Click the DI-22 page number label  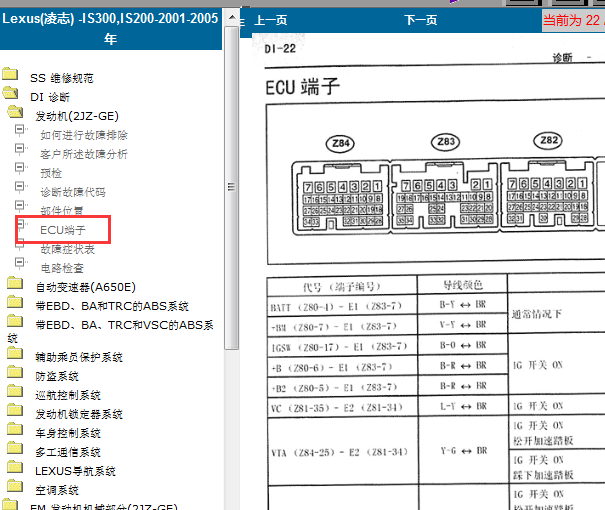pos(280,49)
